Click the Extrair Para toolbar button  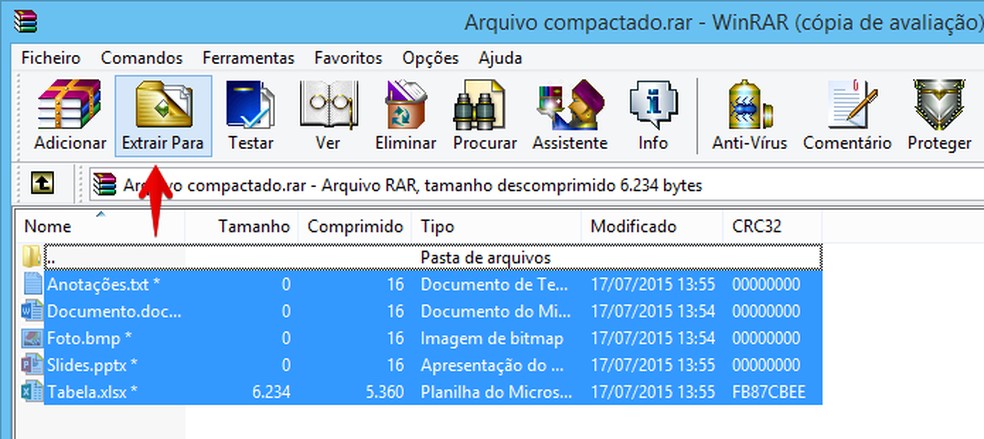(163, 116)
